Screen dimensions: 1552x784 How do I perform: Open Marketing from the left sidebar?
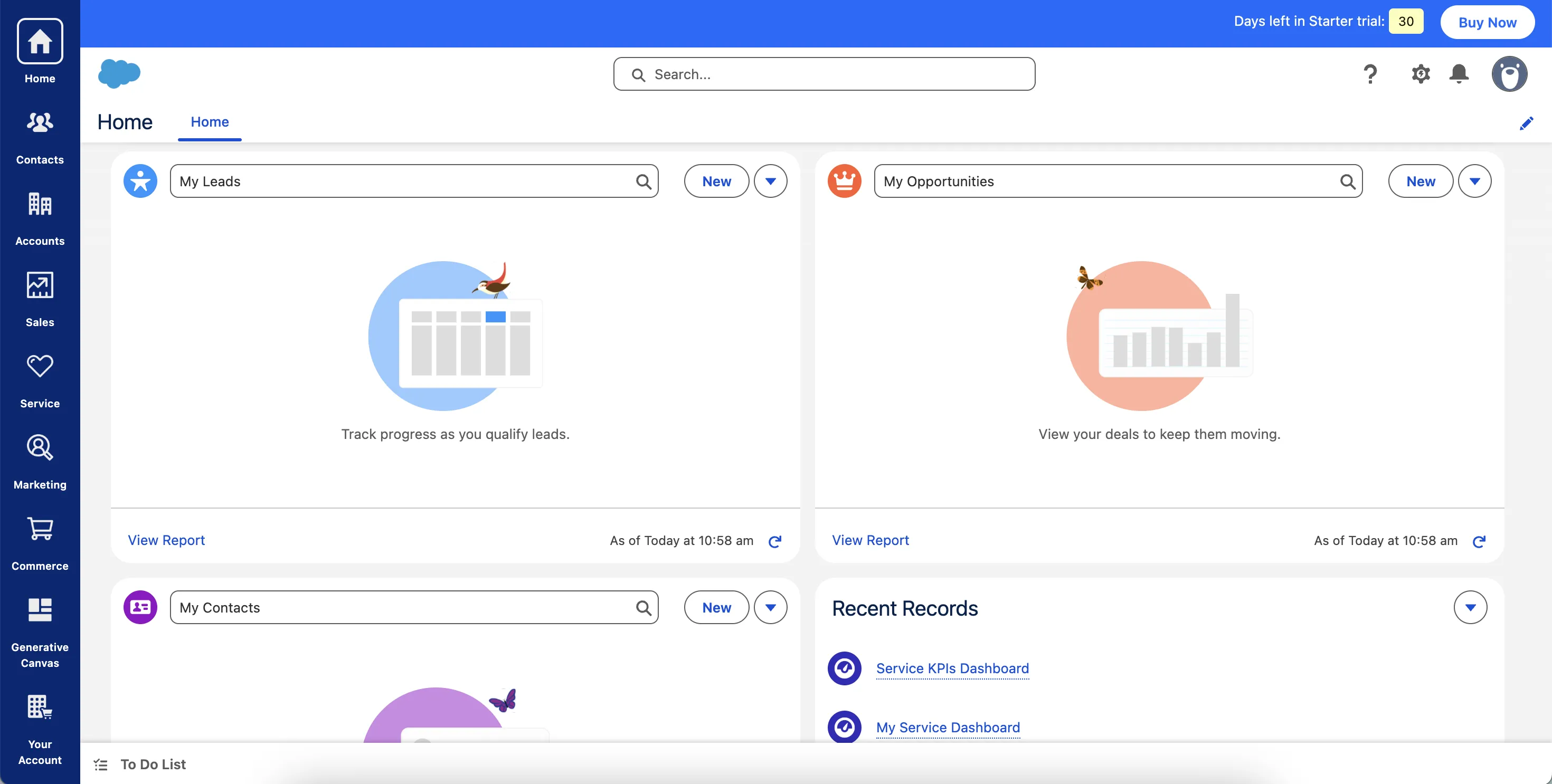(x=40, y=461)
